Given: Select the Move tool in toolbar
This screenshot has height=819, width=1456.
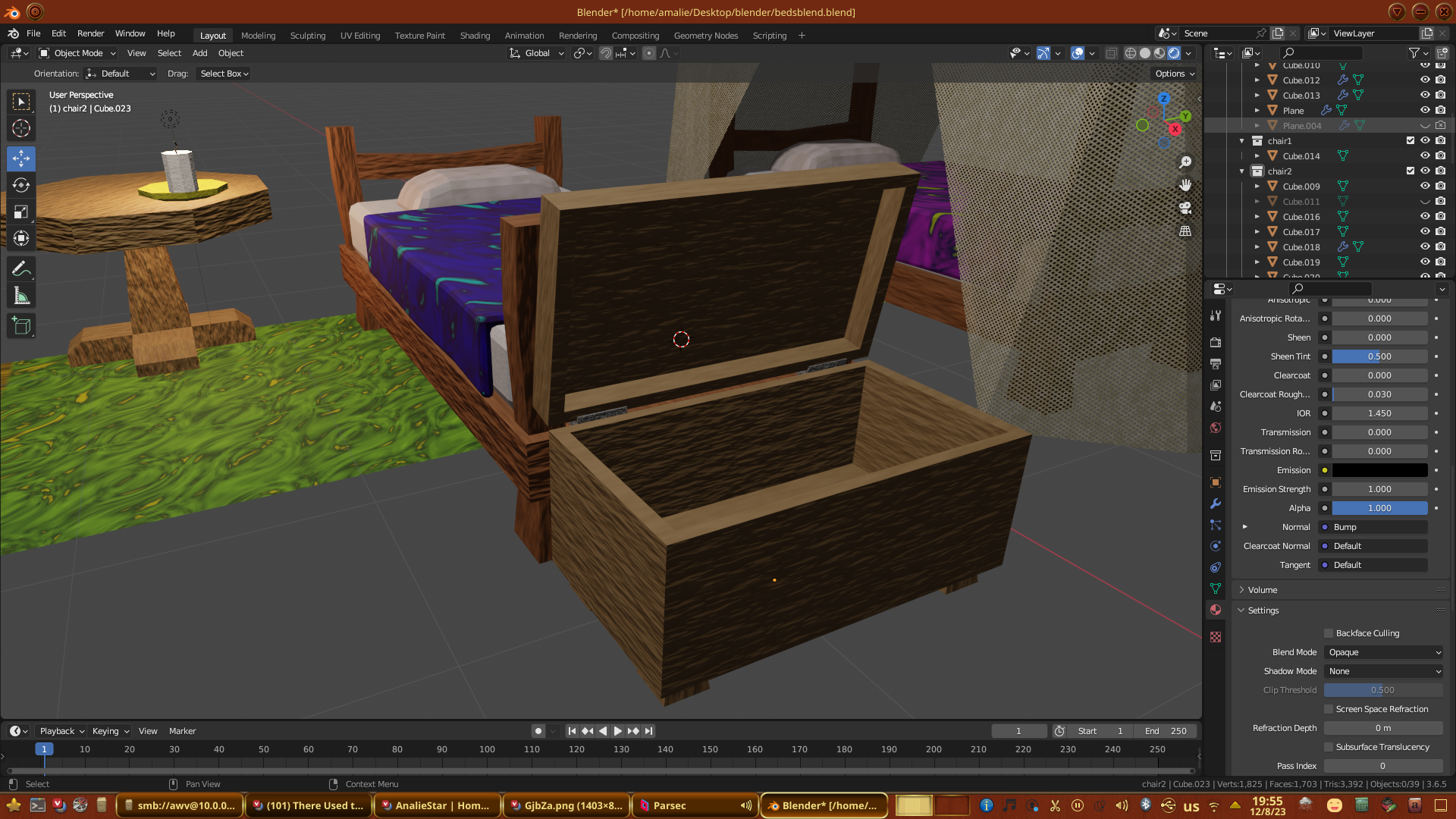Looking at the screenshot, I should [21, 158].
